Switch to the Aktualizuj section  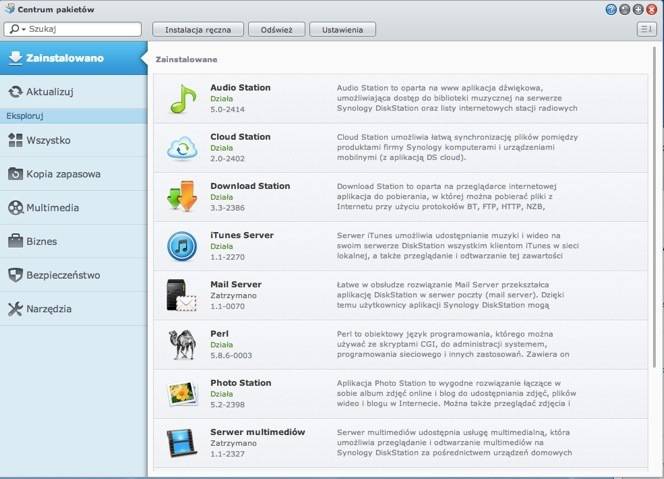pos(74,91)
